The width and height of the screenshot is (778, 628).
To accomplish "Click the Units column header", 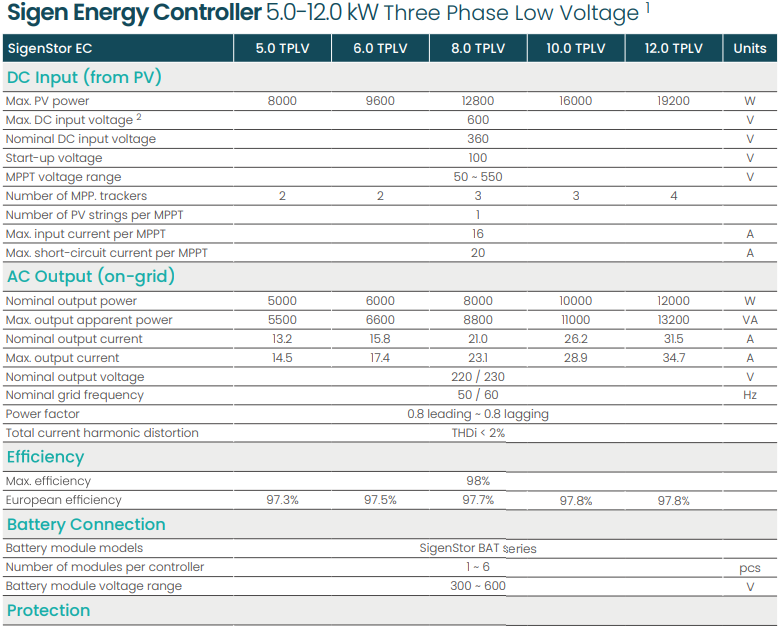I will coord(749,48).
